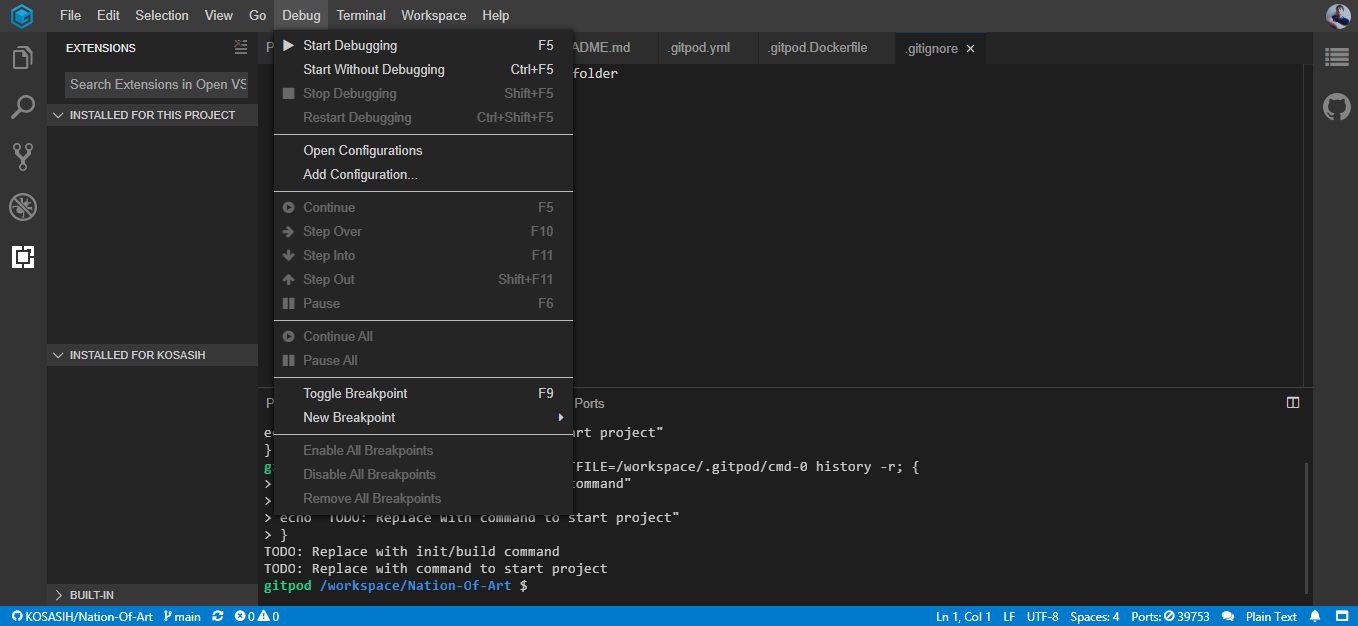Open notifications bell in status bar
This screenshot has height=626, width=1358.
[1316, 617]
